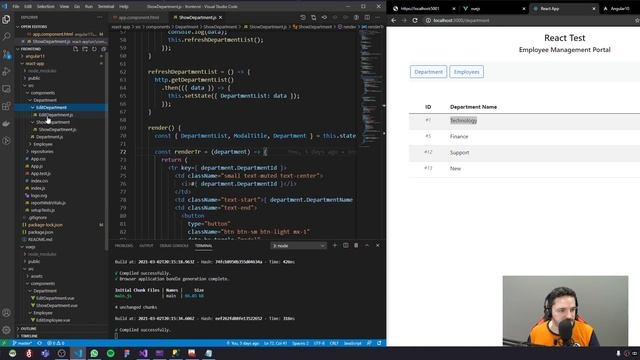
Task: Open the Explorer view in activity bar
Action: (6, 19)
